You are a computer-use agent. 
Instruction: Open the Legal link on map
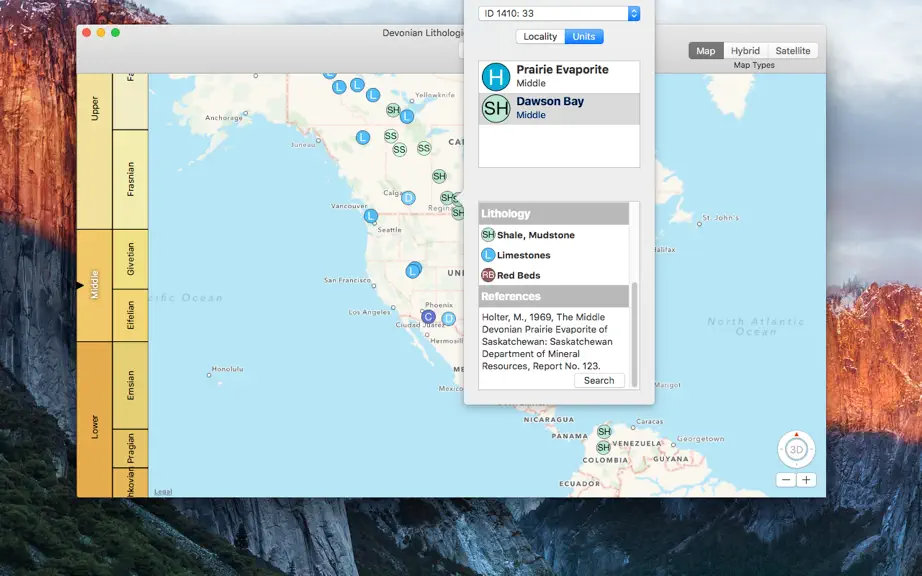pyautogui.click(x=163, y=492)
